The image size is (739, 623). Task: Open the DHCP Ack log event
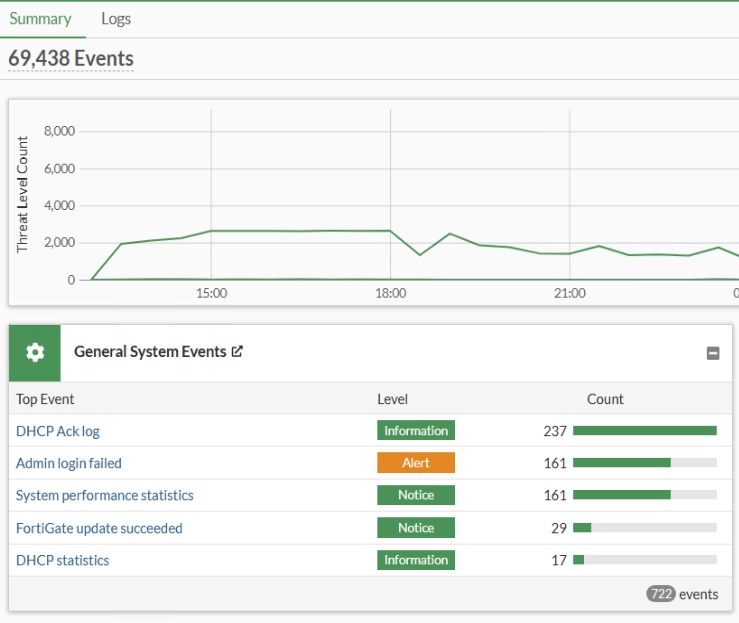[x=58, y=431]
